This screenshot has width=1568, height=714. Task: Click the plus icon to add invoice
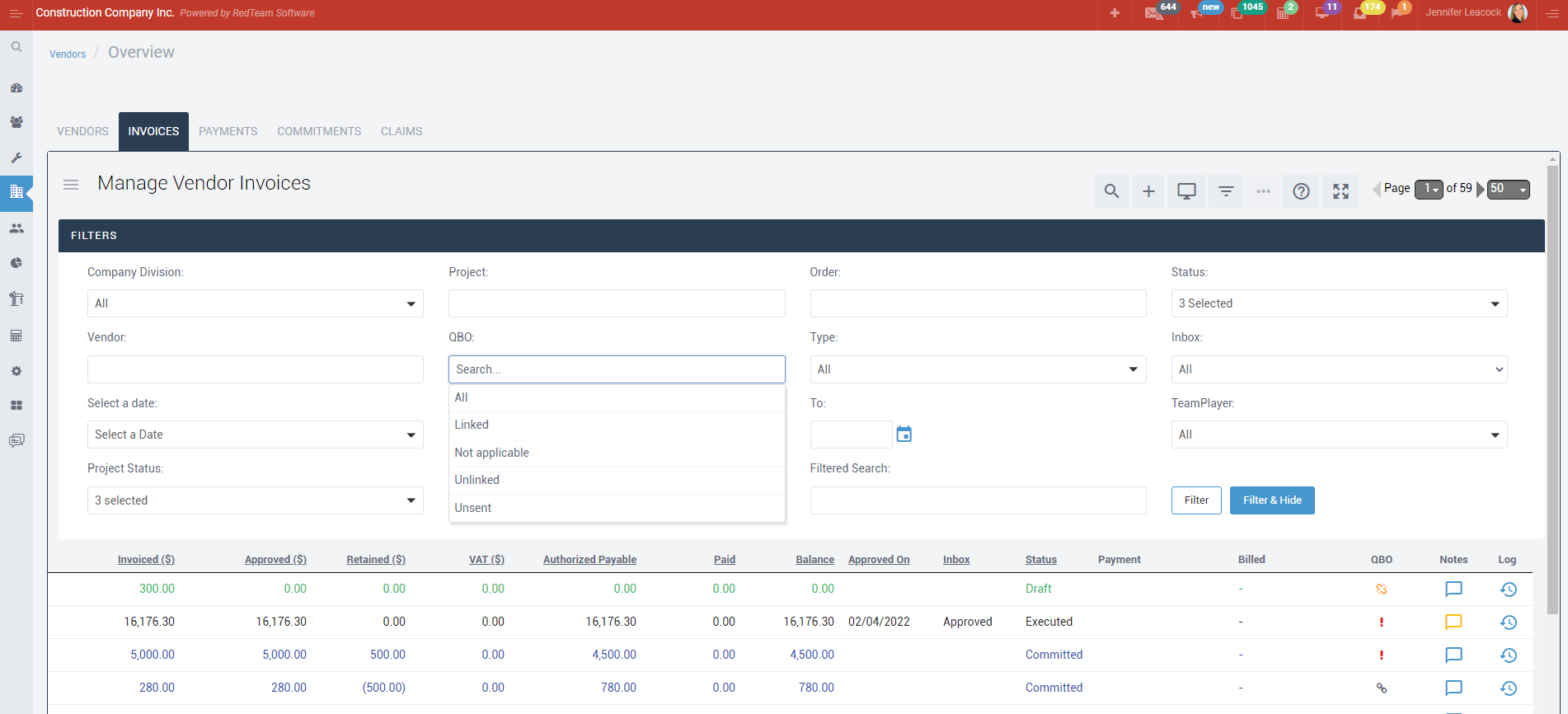click(1148, 191)
